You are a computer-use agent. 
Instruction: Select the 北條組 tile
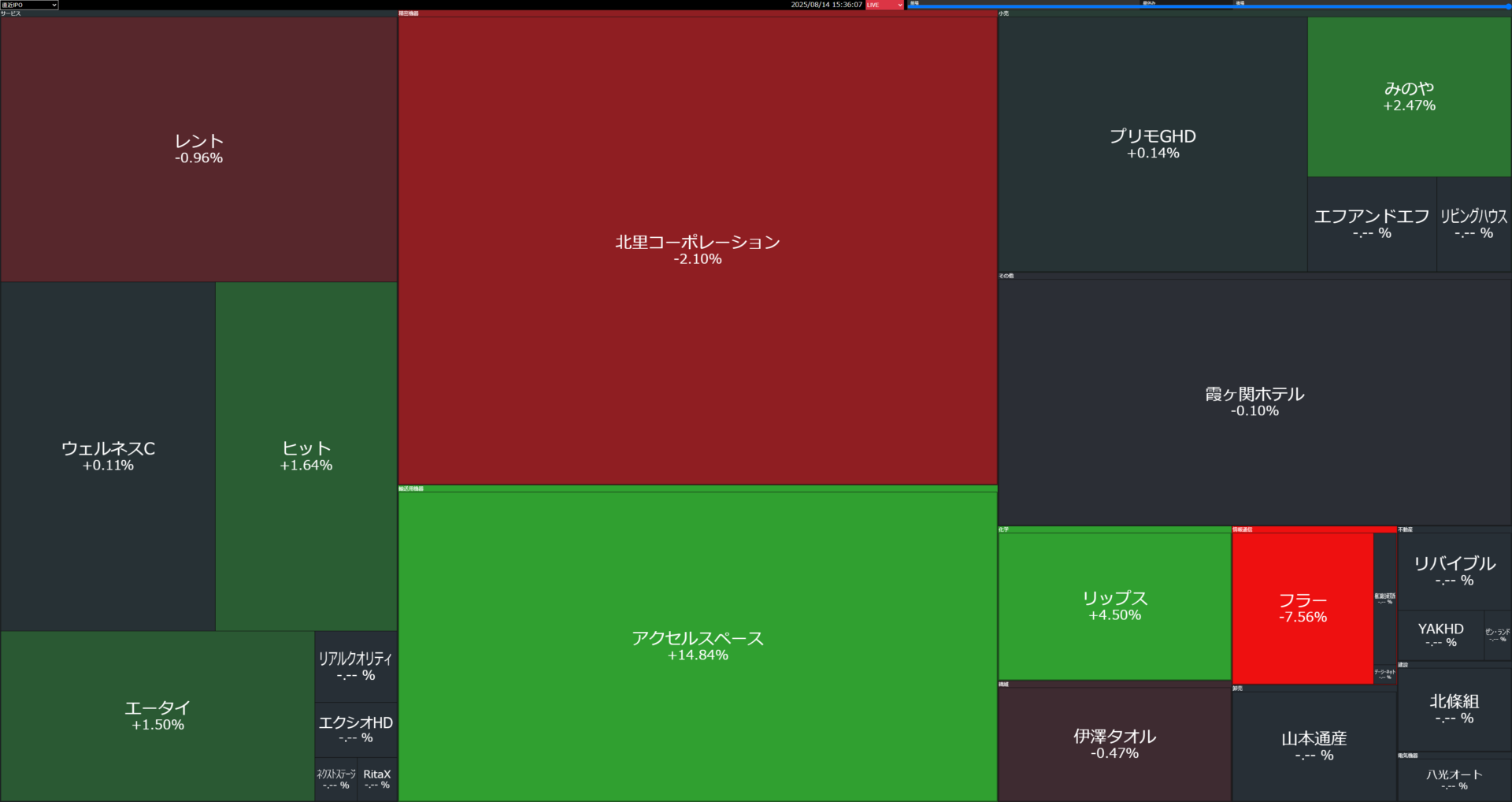tap(1455, 709)
